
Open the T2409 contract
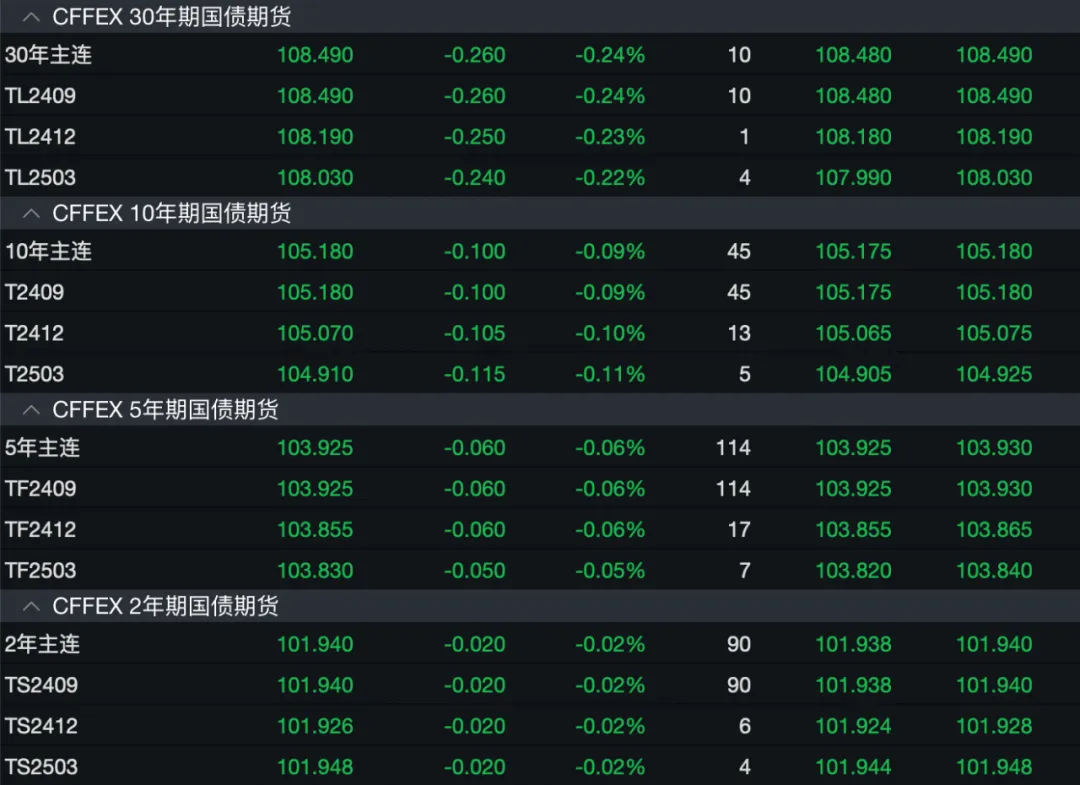coord(34,292)
